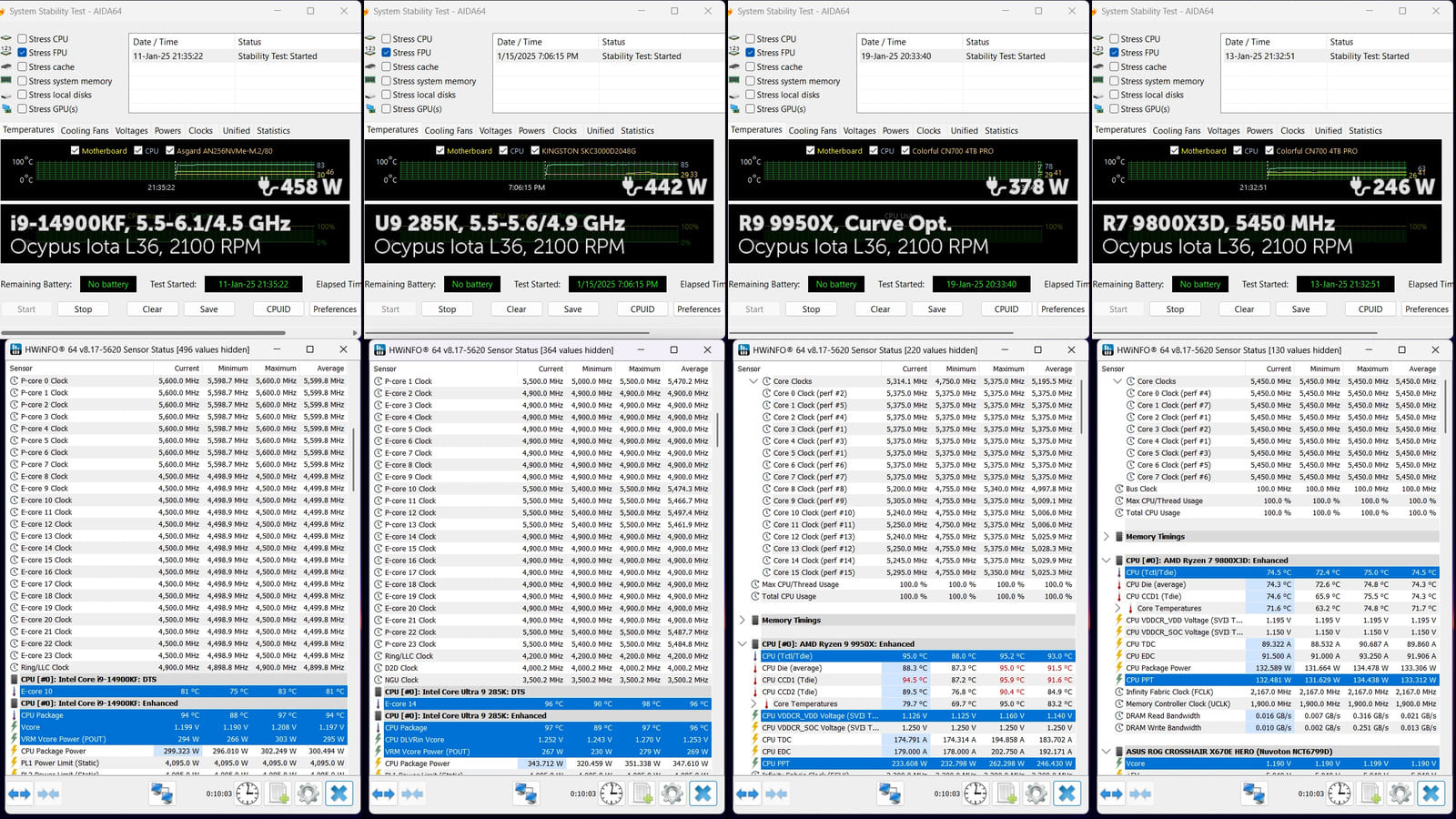Click the clock icon in HWiNFO 130-values-hidden window
The height and width of the screenshot is (819, 1456).
tap(1340, 794)
